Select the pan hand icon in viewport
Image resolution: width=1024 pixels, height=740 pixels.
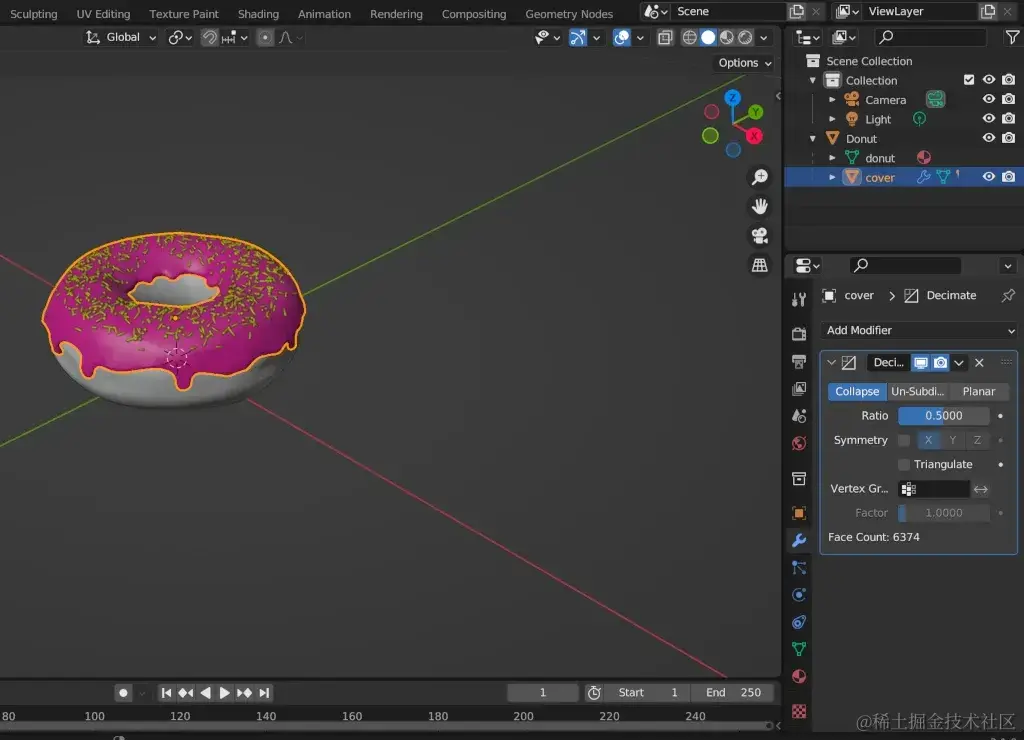point(760,207)
